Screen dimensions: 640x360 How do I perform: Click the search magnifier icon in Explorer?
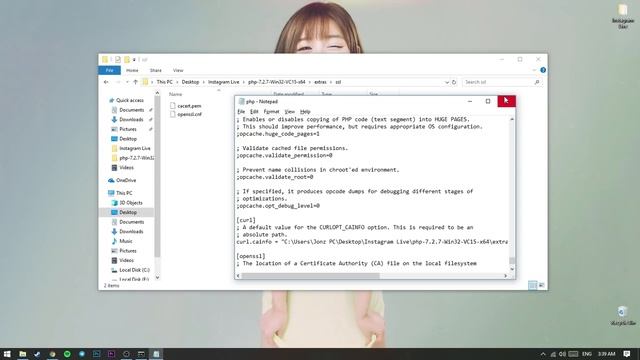pos(537,82)
